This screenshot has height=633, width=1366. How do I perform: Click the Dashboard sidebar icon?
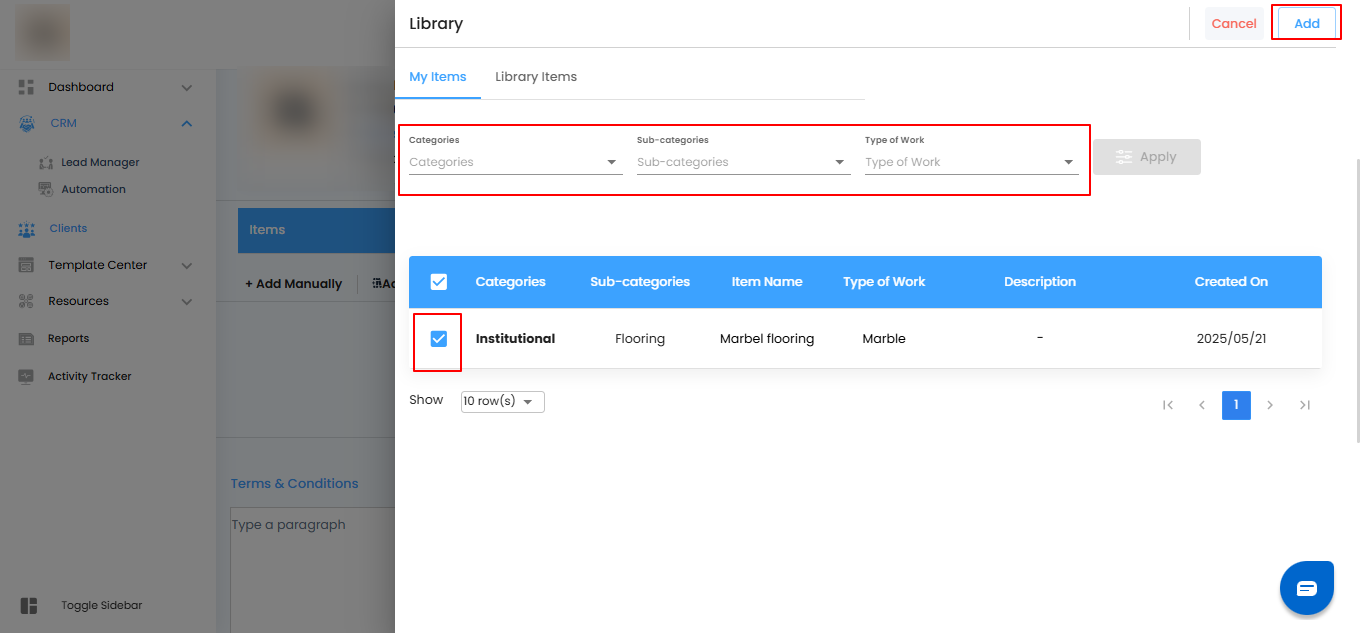point(27,87)
